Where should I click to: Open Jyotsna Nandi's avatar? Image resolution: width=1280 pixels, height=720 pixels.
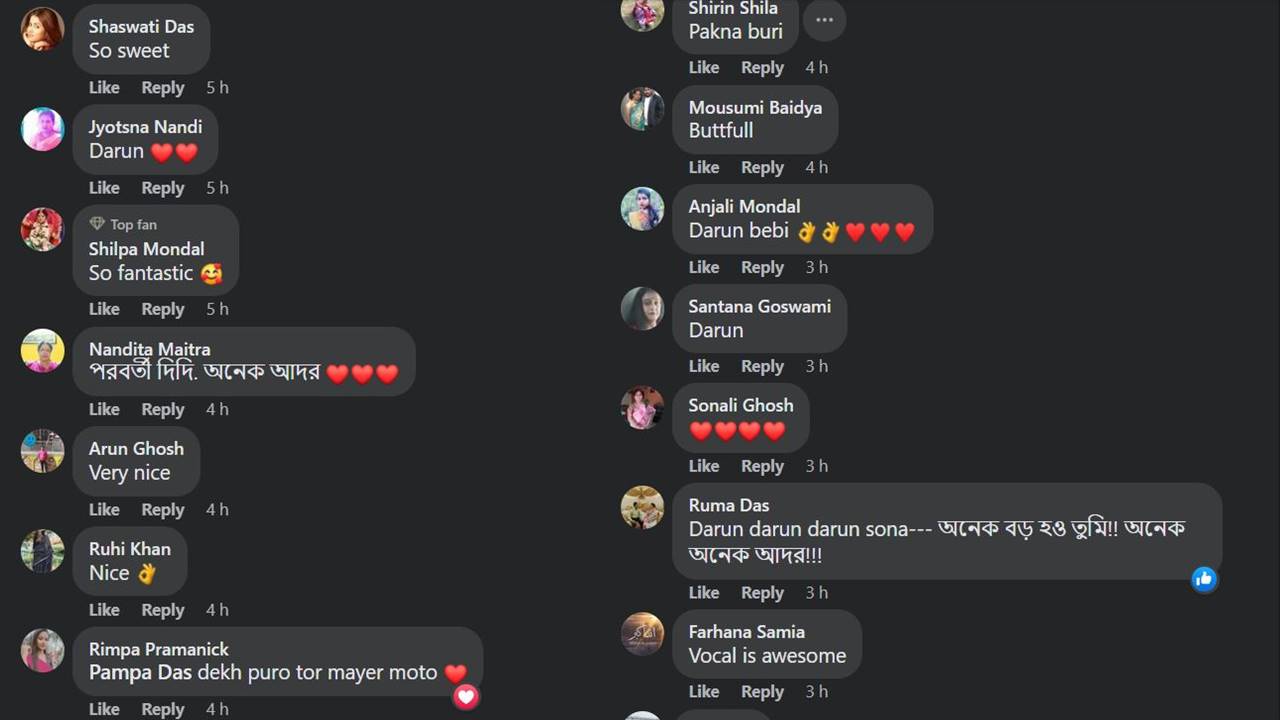pos(43,129)
